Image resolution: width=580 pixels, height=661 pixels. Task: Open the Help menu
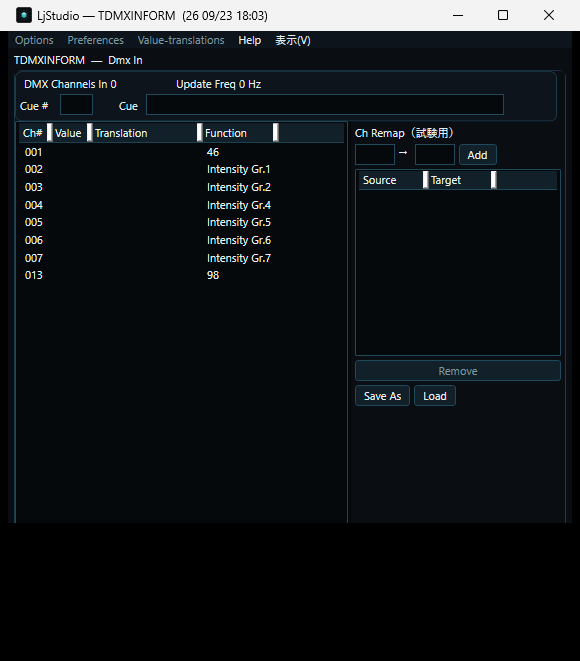(250, 40)
